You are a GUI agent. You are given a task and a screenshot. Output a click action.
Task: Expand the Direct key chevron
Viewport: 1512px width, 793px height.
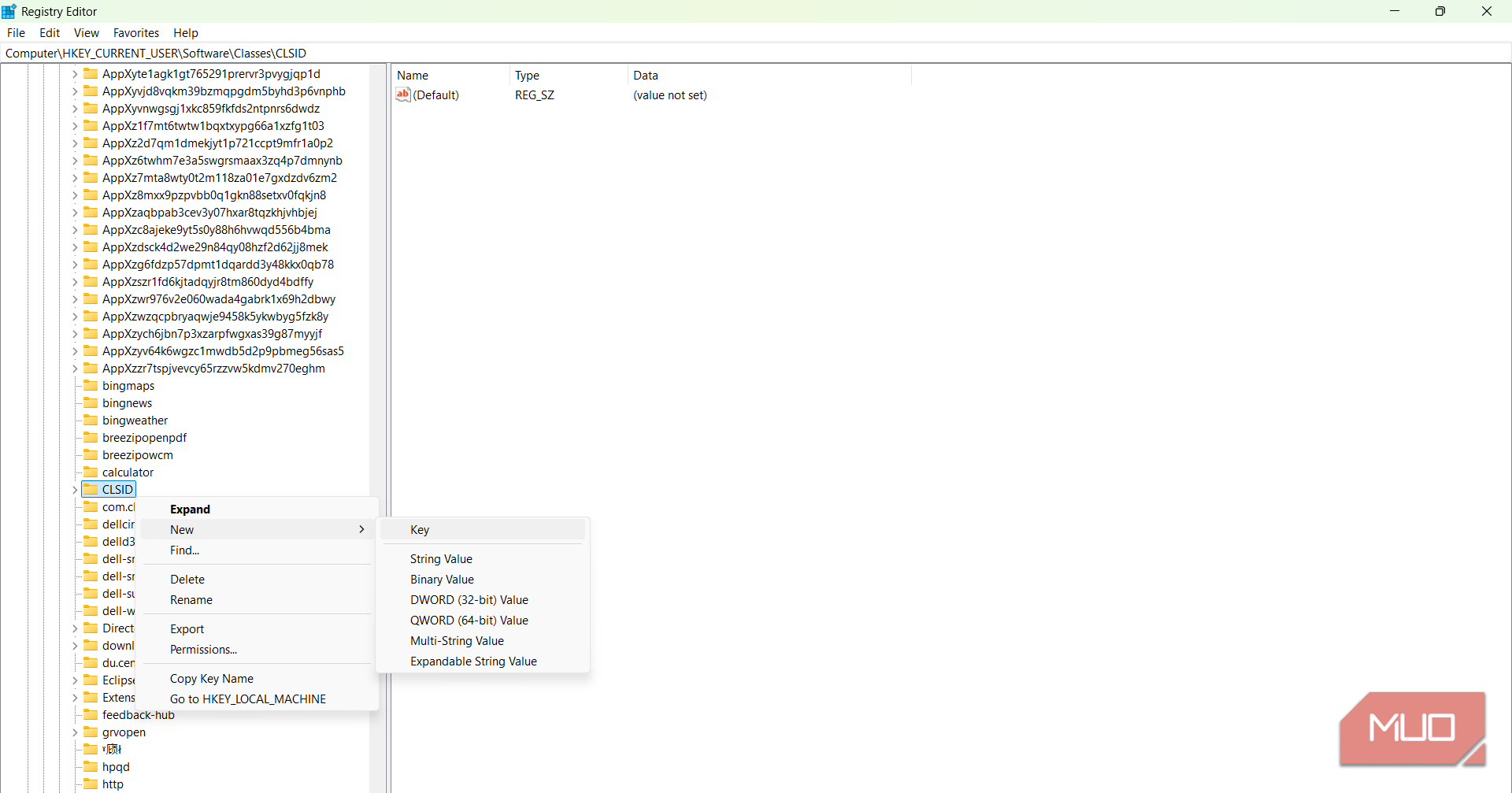coord(75,628)
